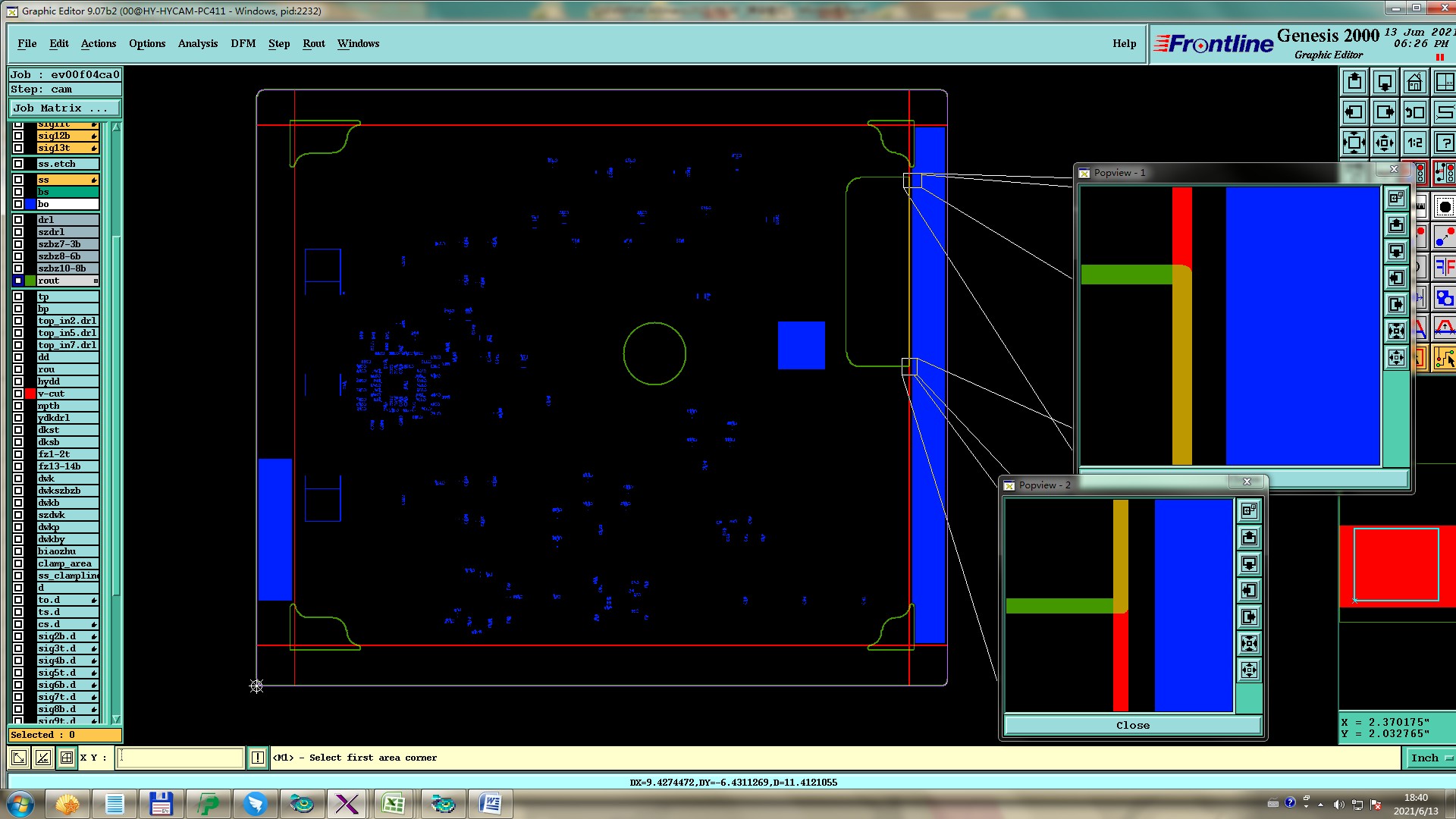Click the help question mark tool icon

coord(1445,143)
